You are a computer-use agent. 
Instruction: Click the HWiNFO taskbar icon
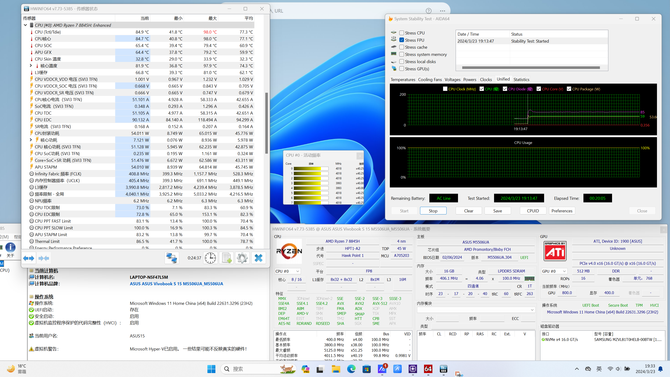443,369
